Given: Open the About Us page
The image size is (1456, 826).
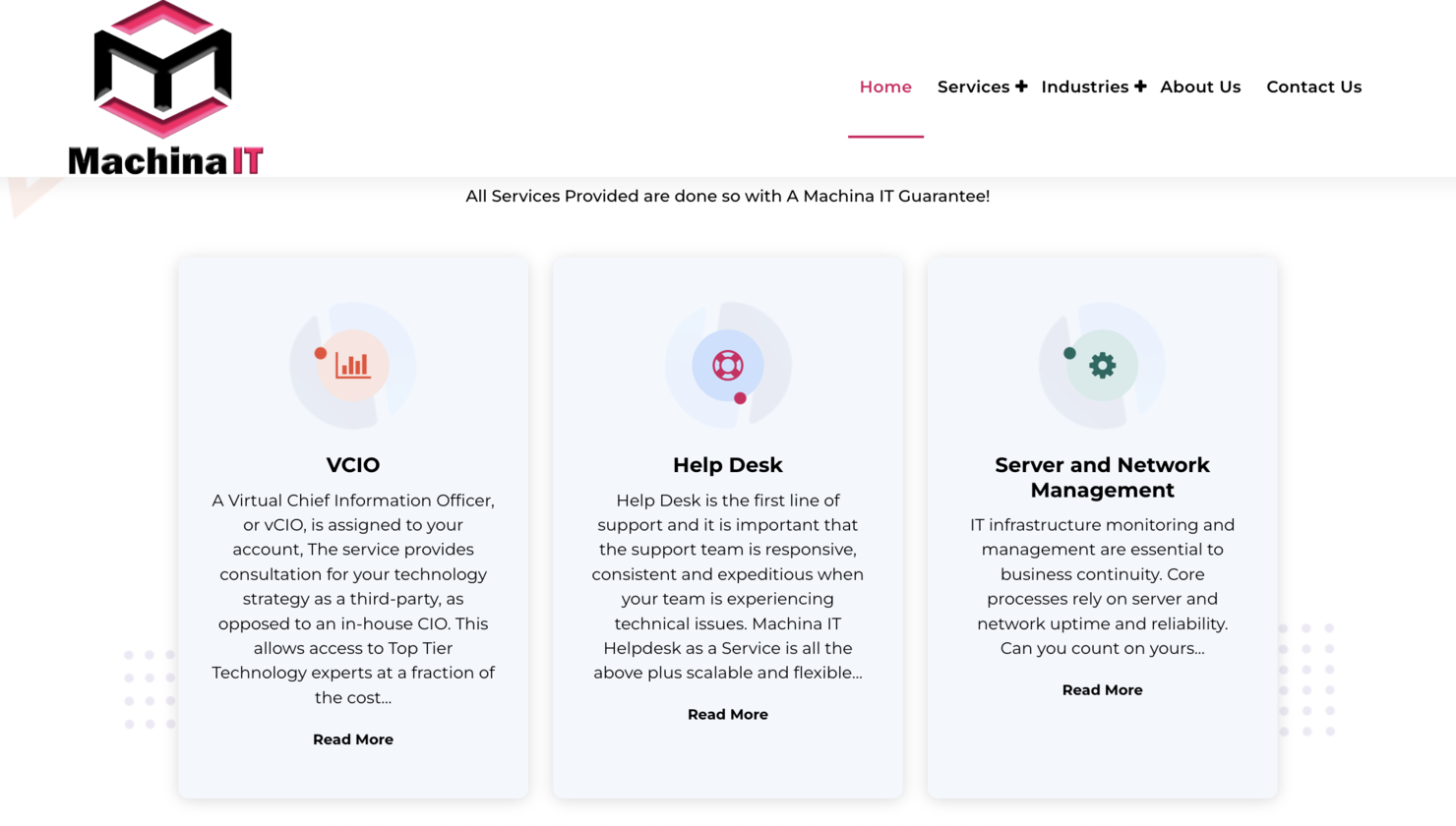Looking at the screenshot, I should (1200, 87).
